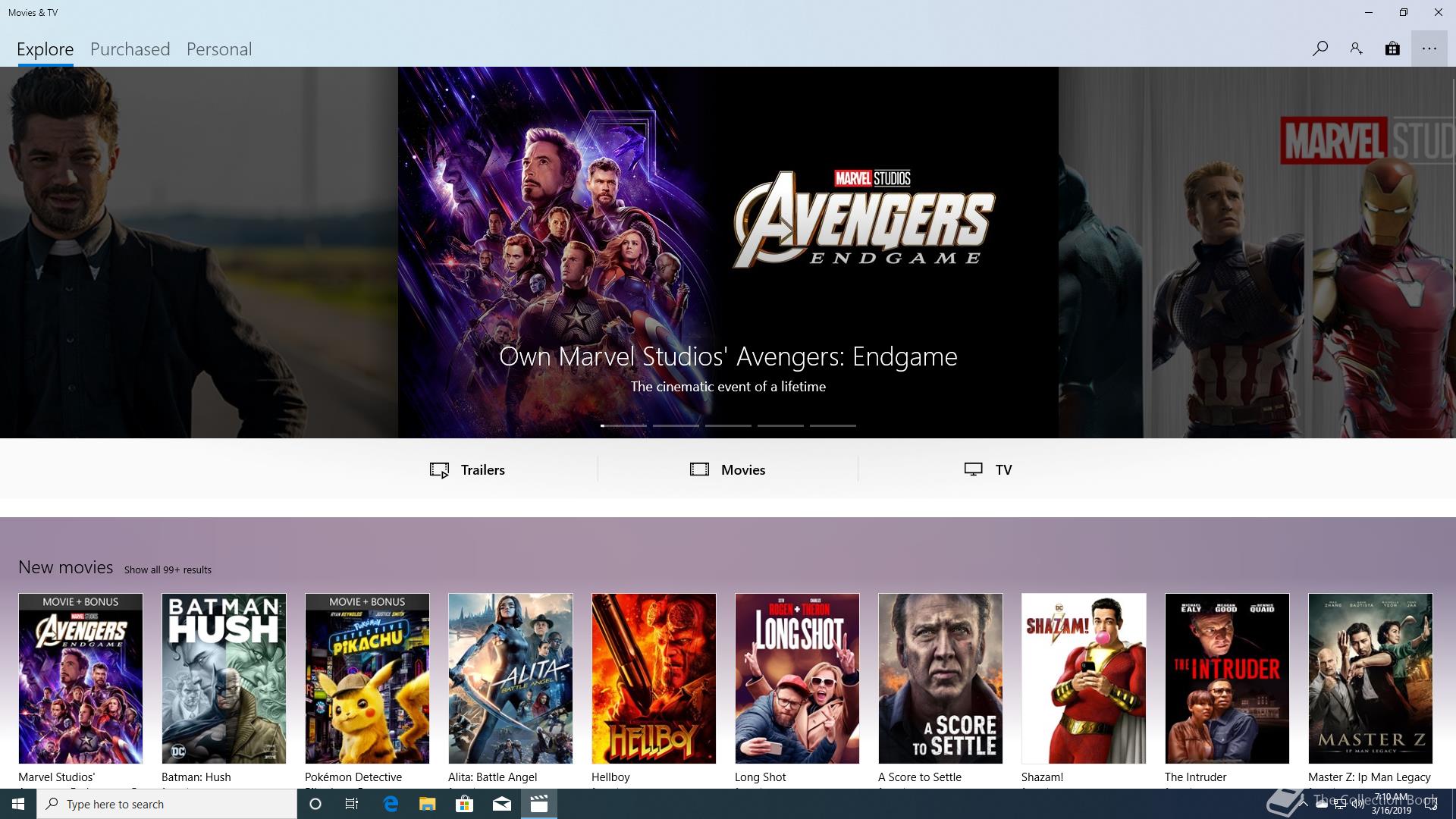Open the Store shopping bag icon

[x=1392, y=49]
